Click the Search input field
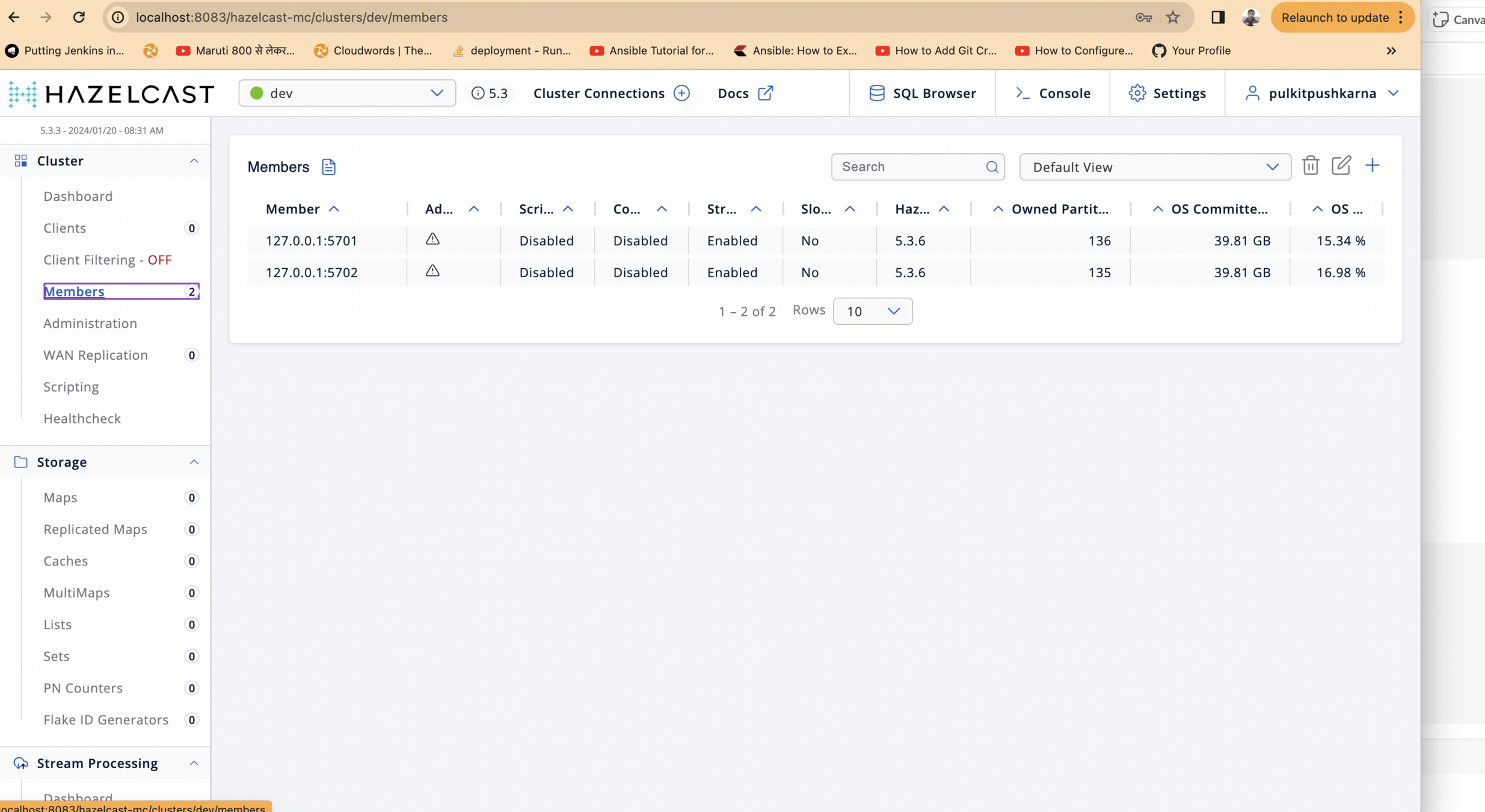The height and width of the screenshot is (812, 1485). (x=909, y=167)
